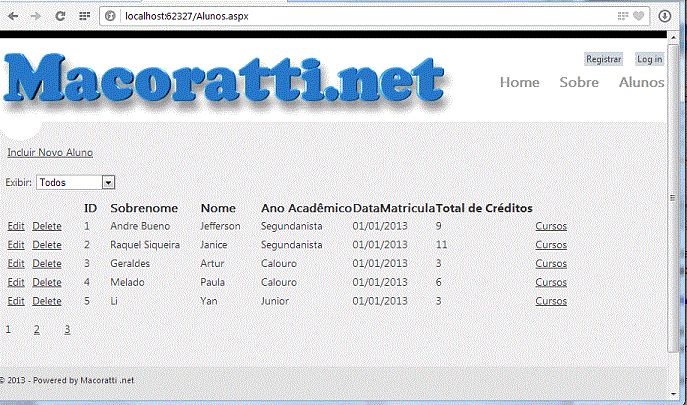Viewport: 687px width, 405px height.
Task: Open the Home menu item
Action: coord(520,82)
